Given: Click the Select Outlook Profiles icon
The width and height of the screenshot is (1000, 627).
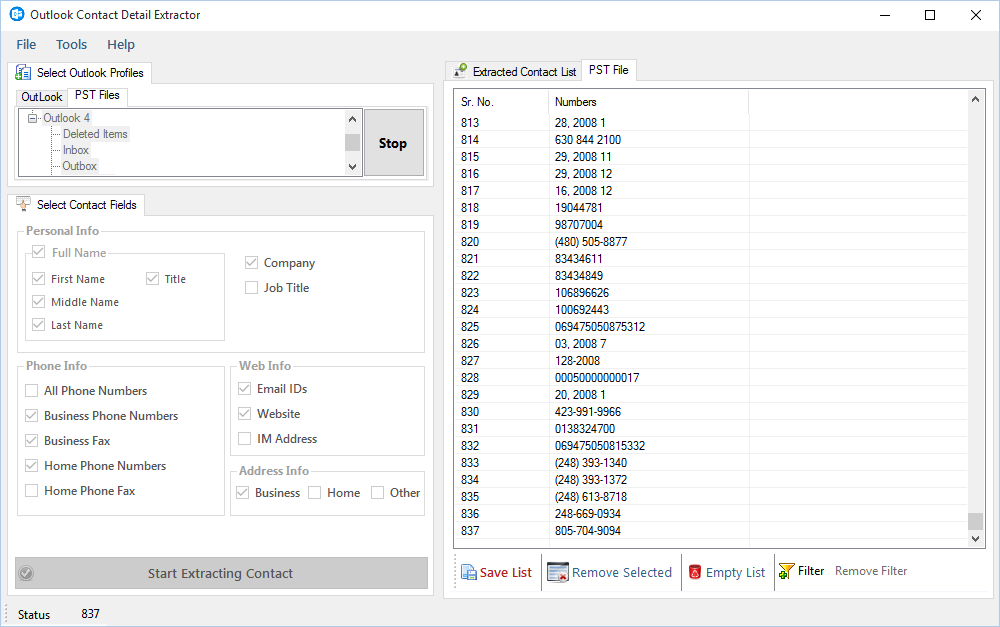Looking at the screenshot, I should pyautogui.click(x=23, y=73).
